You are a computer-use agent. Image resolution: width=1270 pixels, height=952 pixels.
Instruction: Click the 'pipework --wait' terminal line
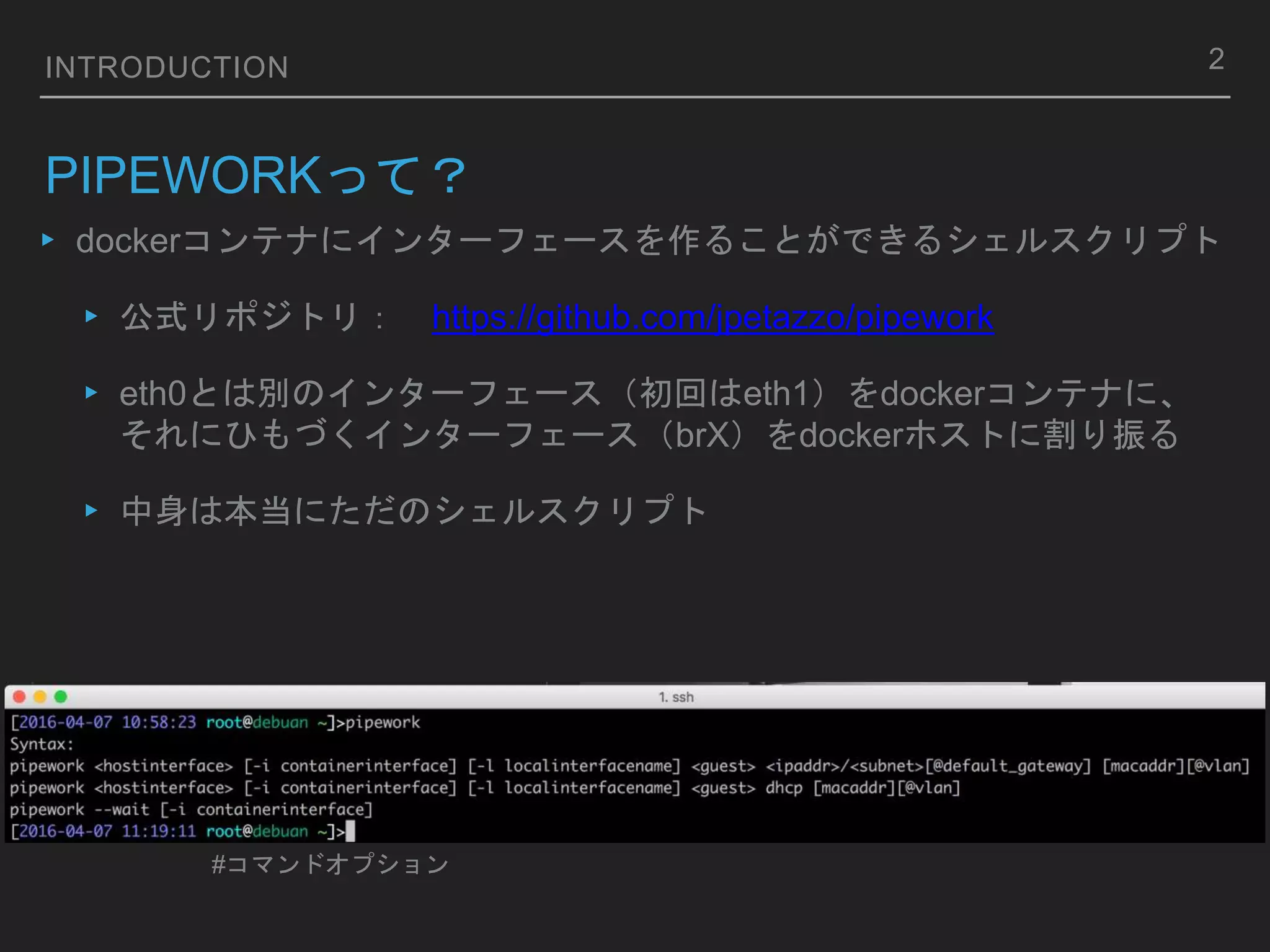[x=191, y=809]
